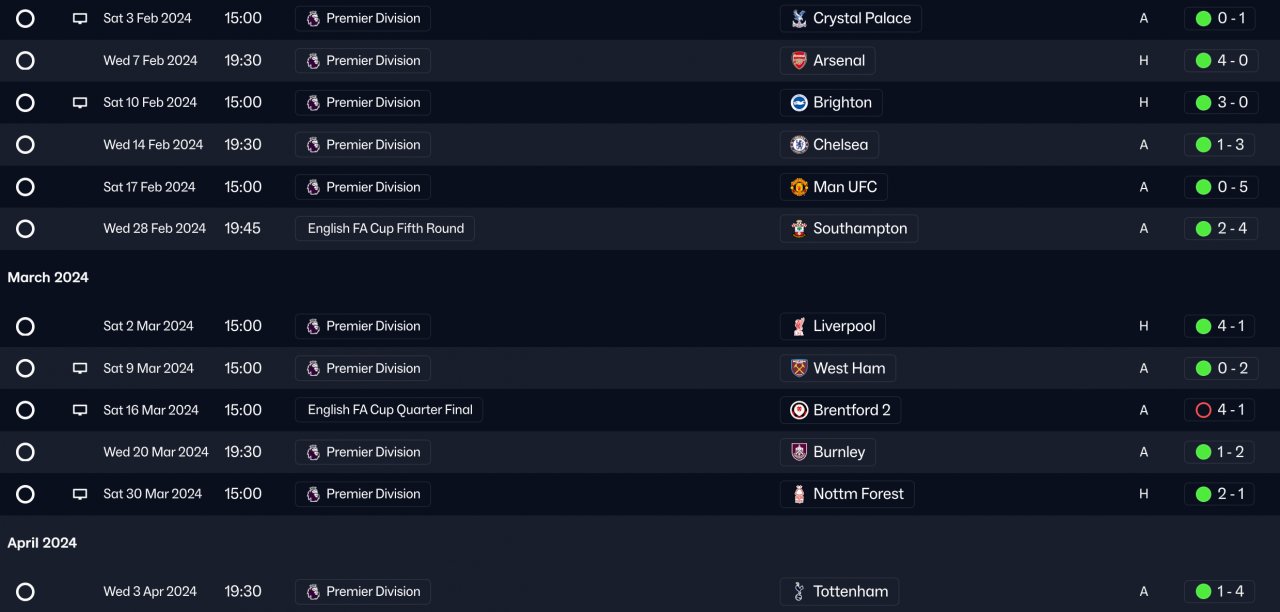Viewport: 1280px width, 612px height.
Task: Click the red ring indicator on Brentford result
Action: (x=1203, y=411)
